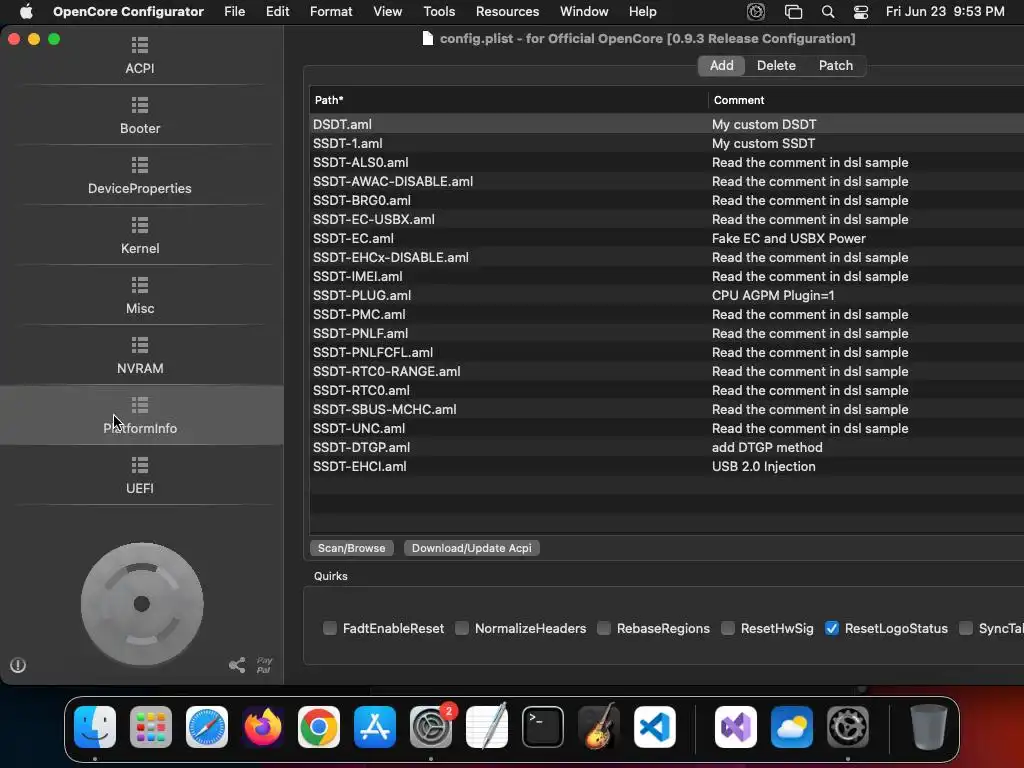Select the SSDT-PLUG.aml row
Image resolution: width=1024 pixels, height=768 pixels.
[x=667, y=295]
